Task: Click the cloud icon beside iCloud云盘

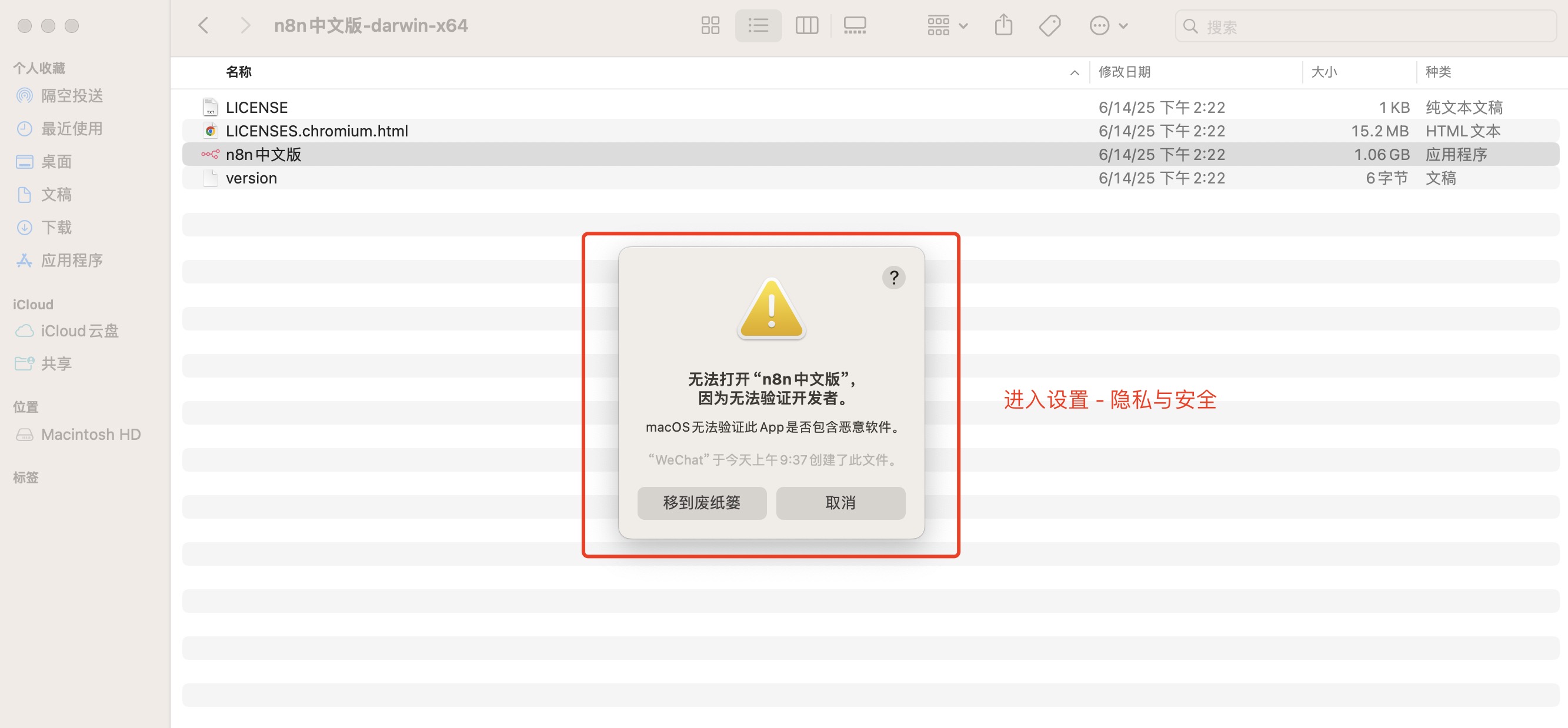Action: (24, 330)
